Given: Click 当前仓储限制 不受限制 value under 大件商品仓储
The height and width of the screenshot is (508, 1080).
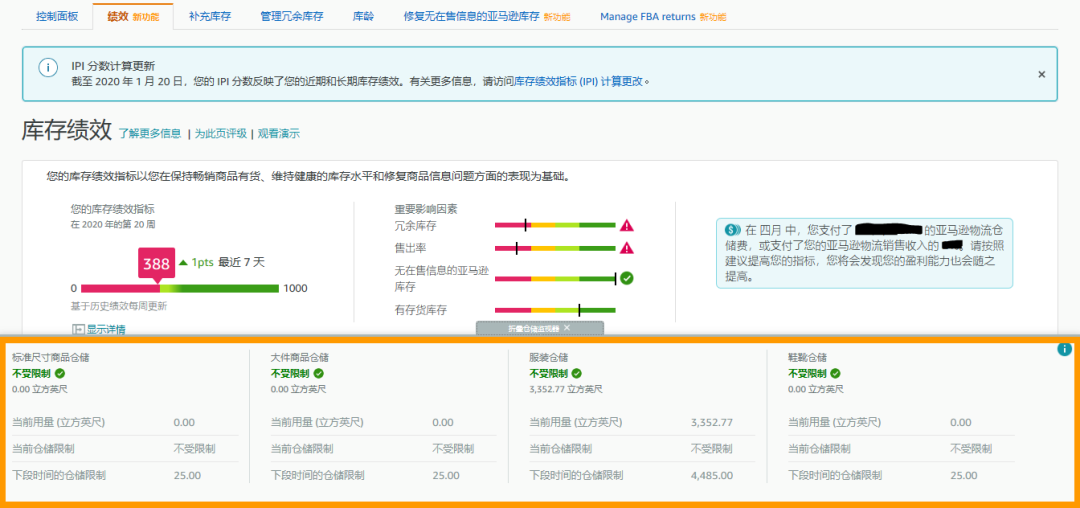Looking at the screenshot, I should coord(453,449).
